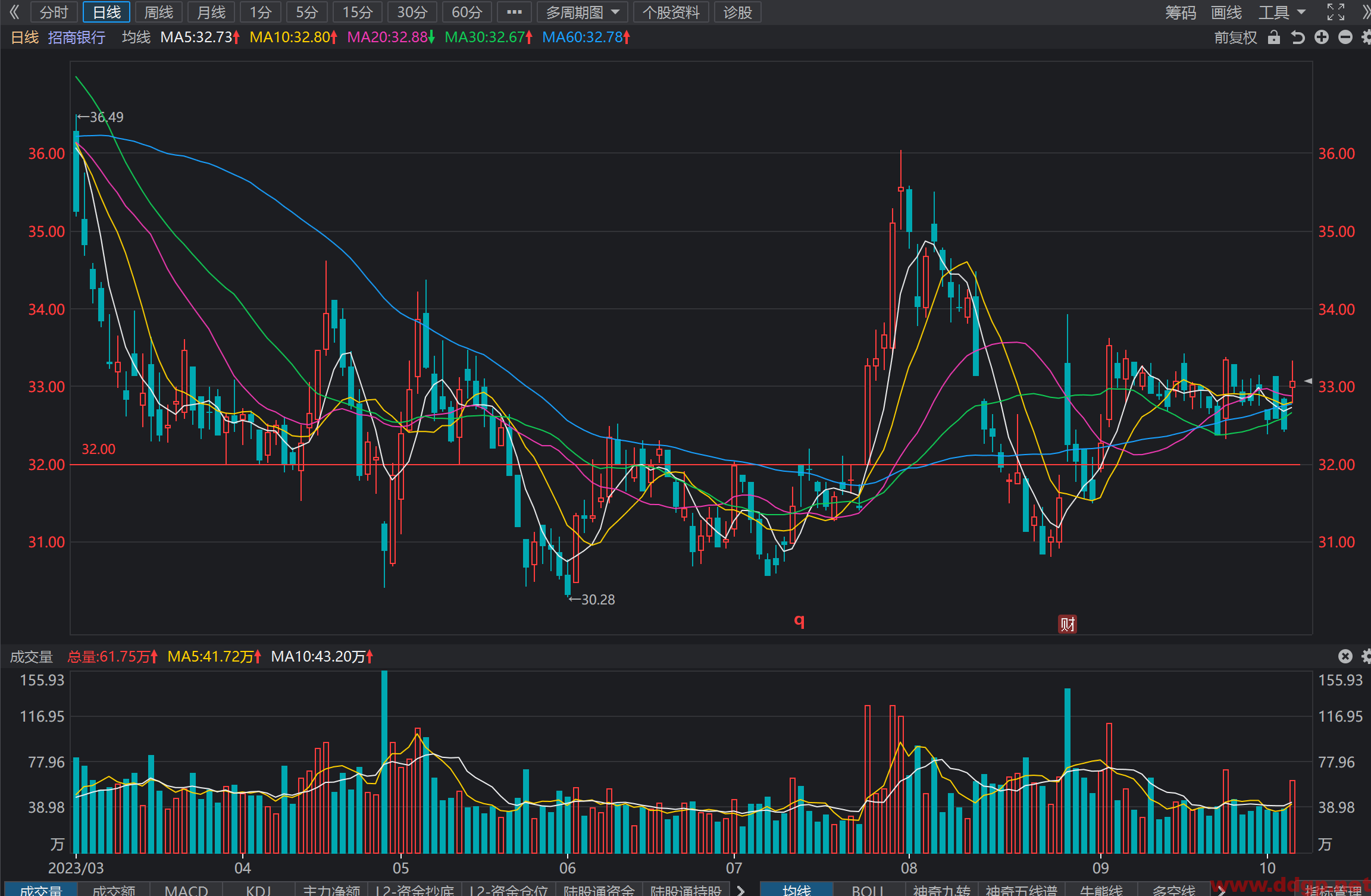1371x896 pixels.
Task: Open 前复权 adjustment selector
Action: (1235, 37)
